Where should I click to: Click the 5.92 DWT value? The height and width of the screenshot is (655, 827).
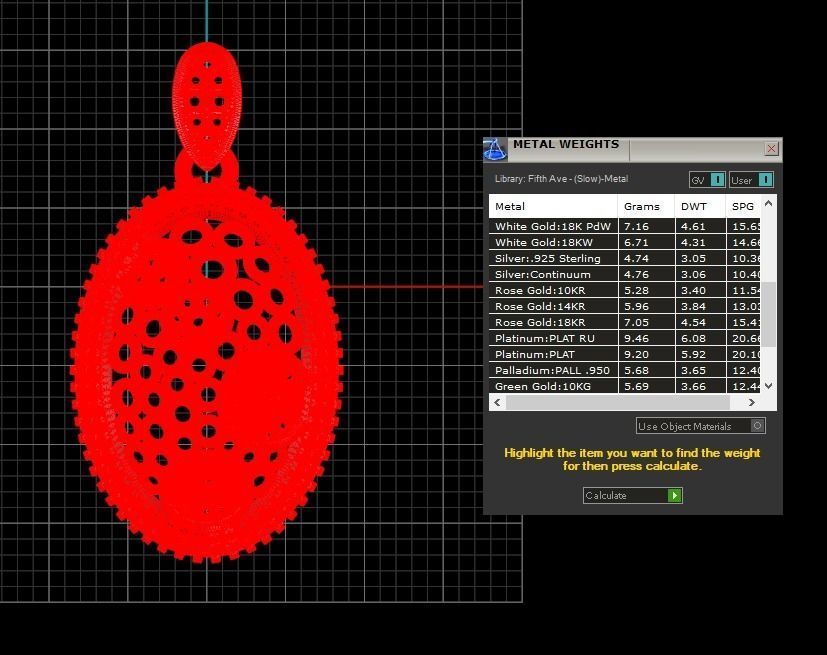(693, 354)
